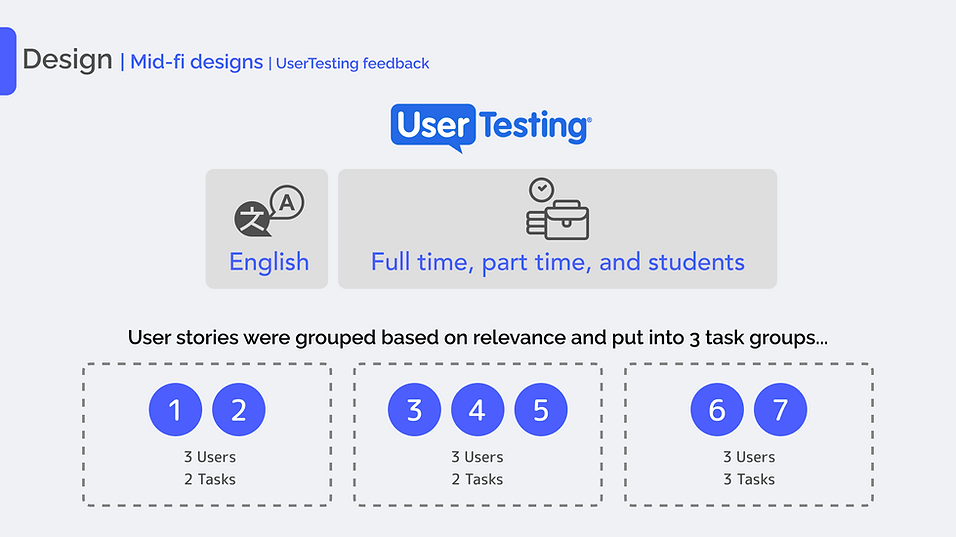The image size is (956, 537).
Task: Click 'Full time, part time, and students' text
Action: pos(557,262)
